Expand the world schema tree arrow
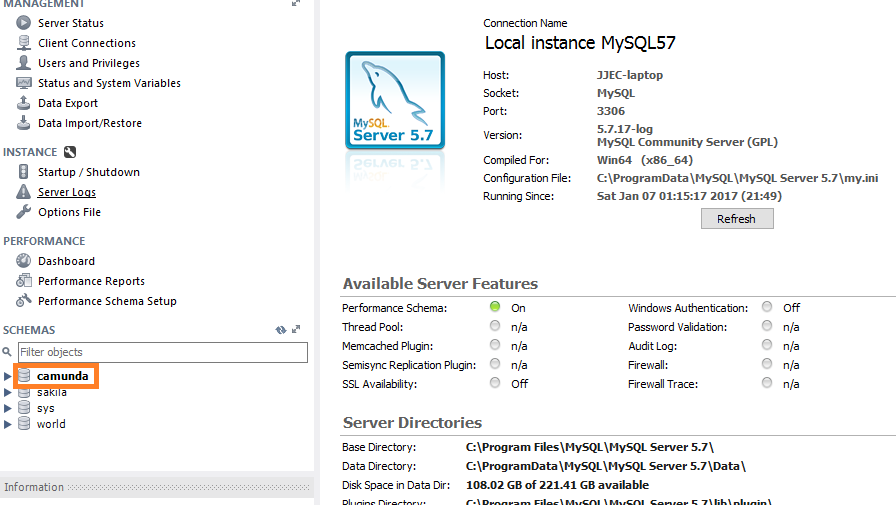The image size is (896, 505). pyautogui.click(x=7, y=424)
